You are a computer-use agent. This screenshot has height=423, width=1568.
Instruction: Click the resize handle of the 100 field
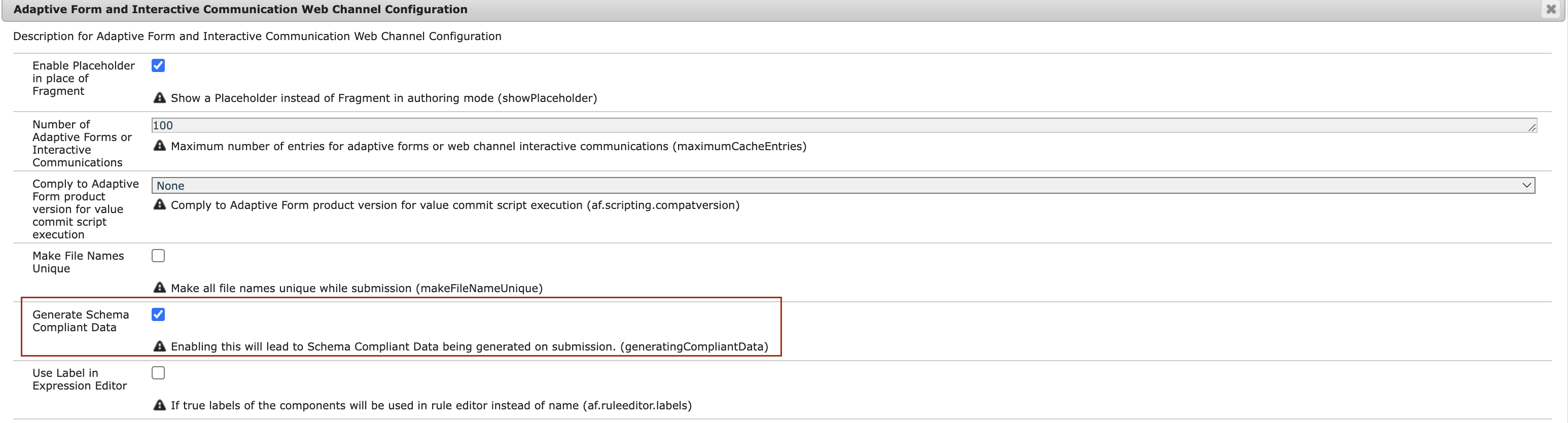(x=1532, y=128)
